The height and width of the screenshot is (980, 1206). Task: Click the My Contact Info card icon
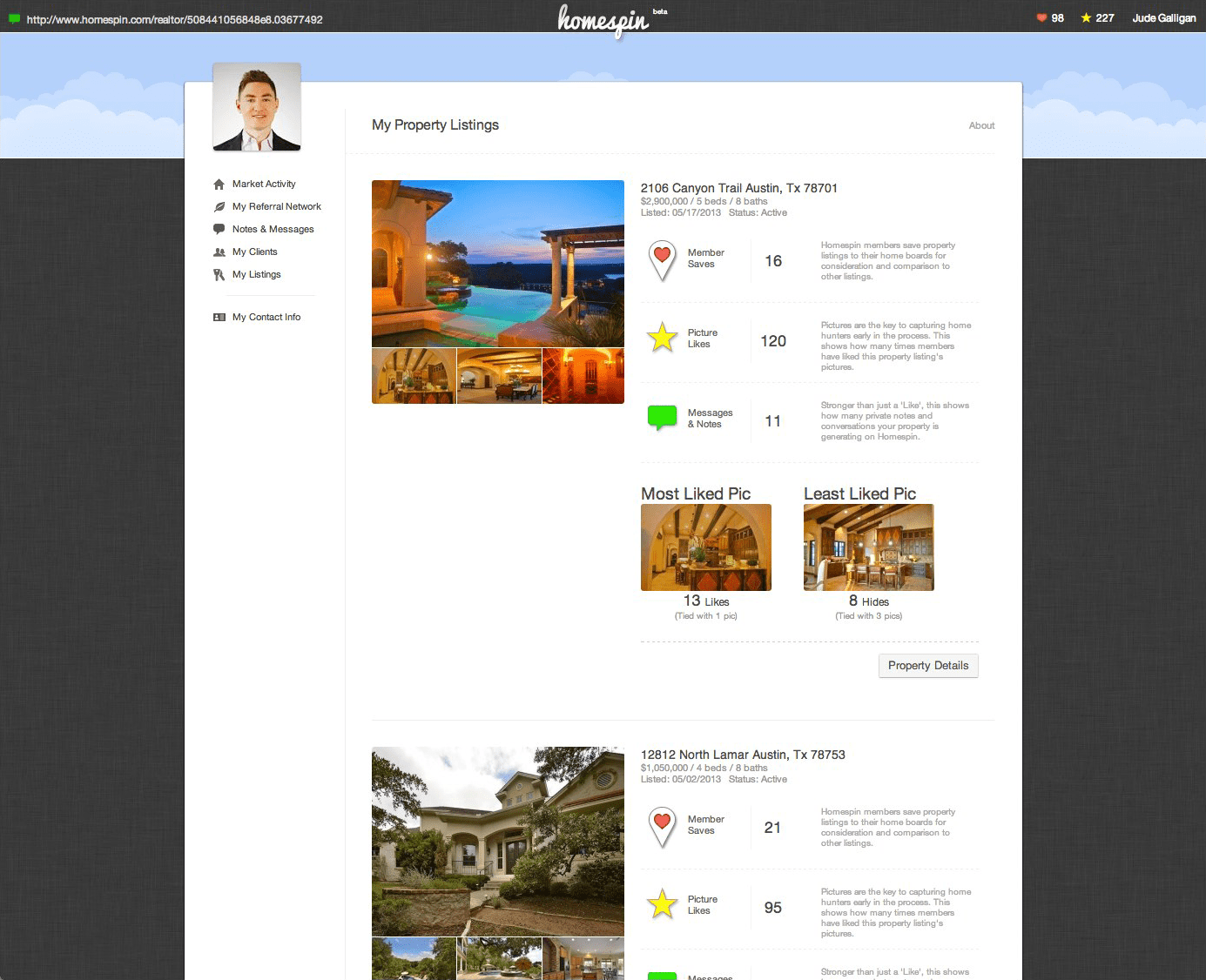point(219,318)
